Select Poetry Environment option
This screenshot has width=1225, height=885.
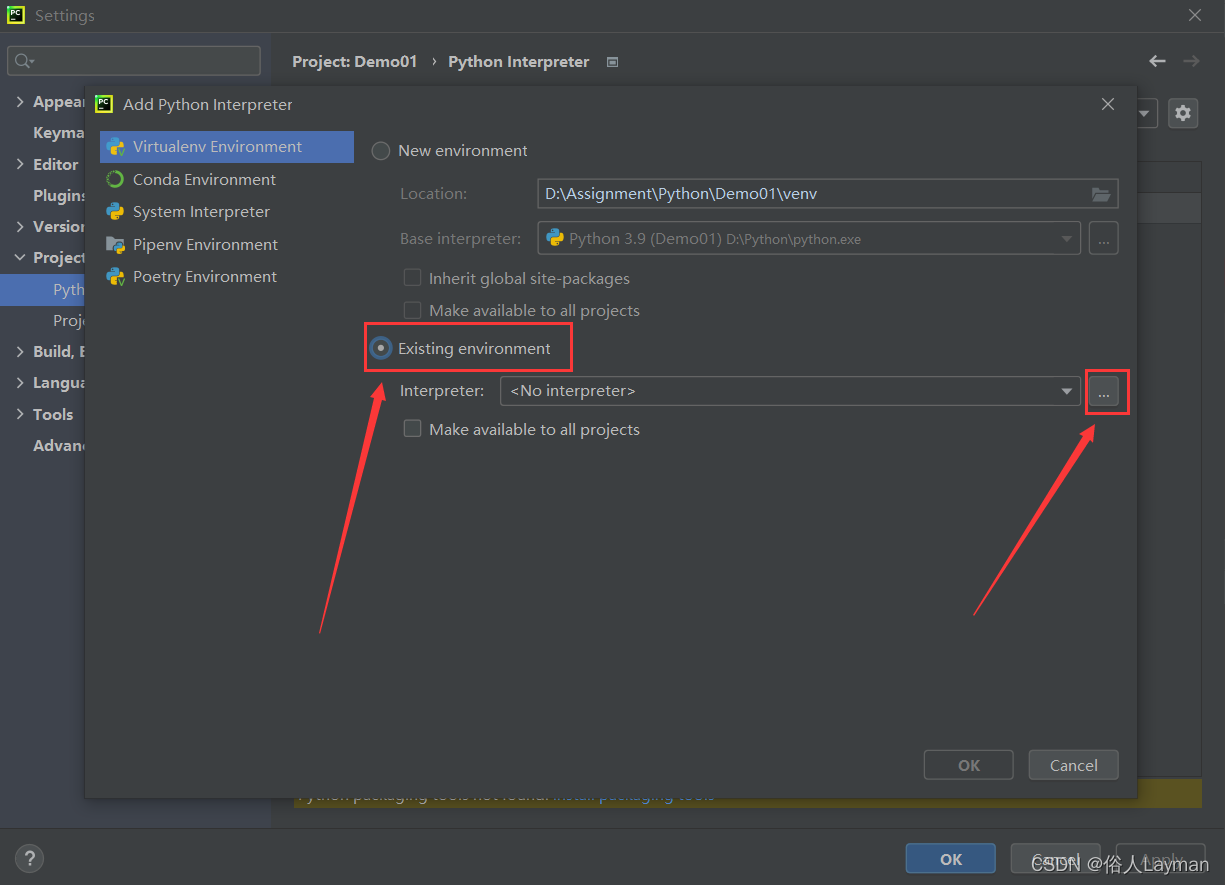coord(205,277)
